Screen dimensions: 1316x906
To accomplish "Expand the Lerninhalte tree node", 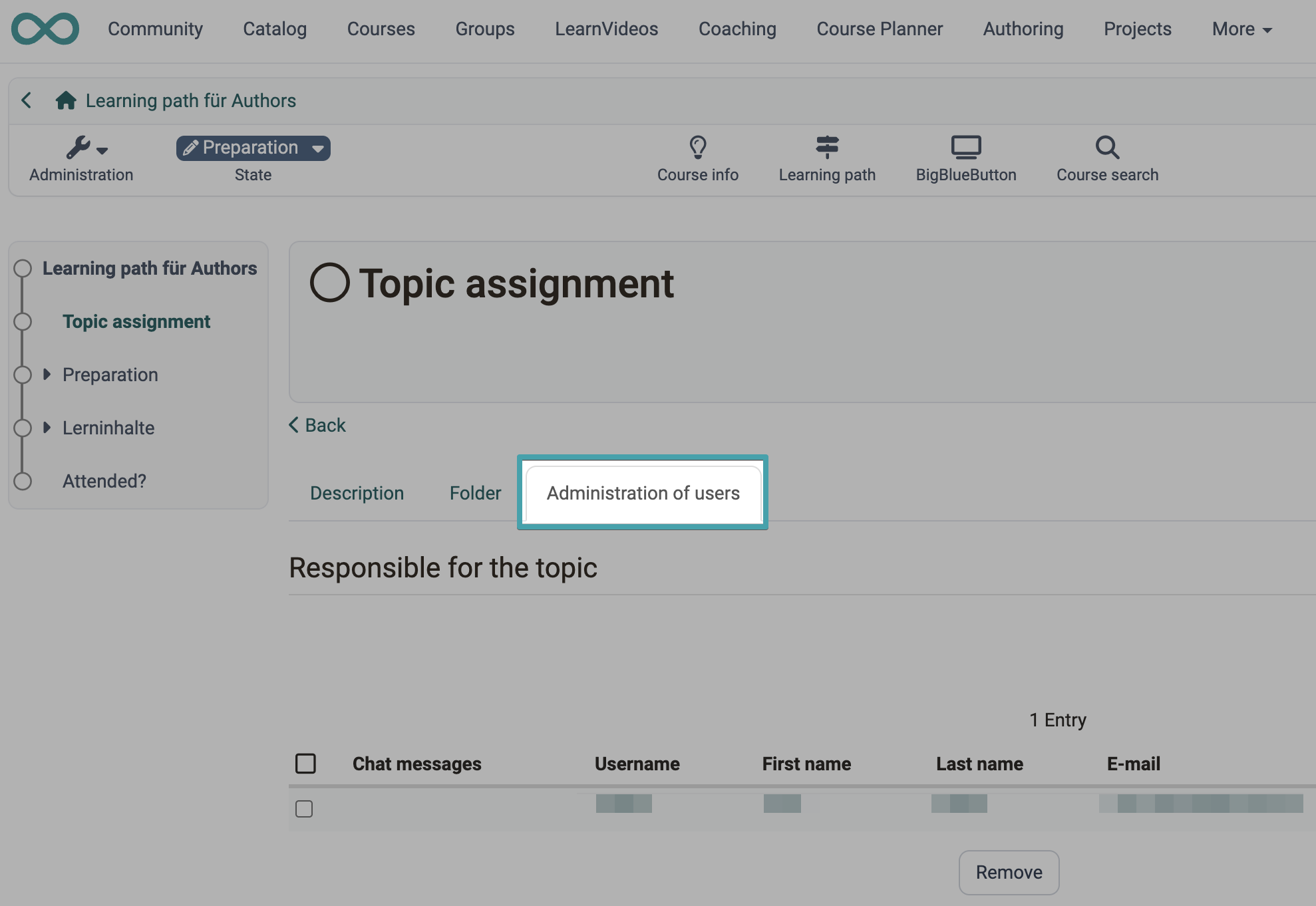I will 47,428.
